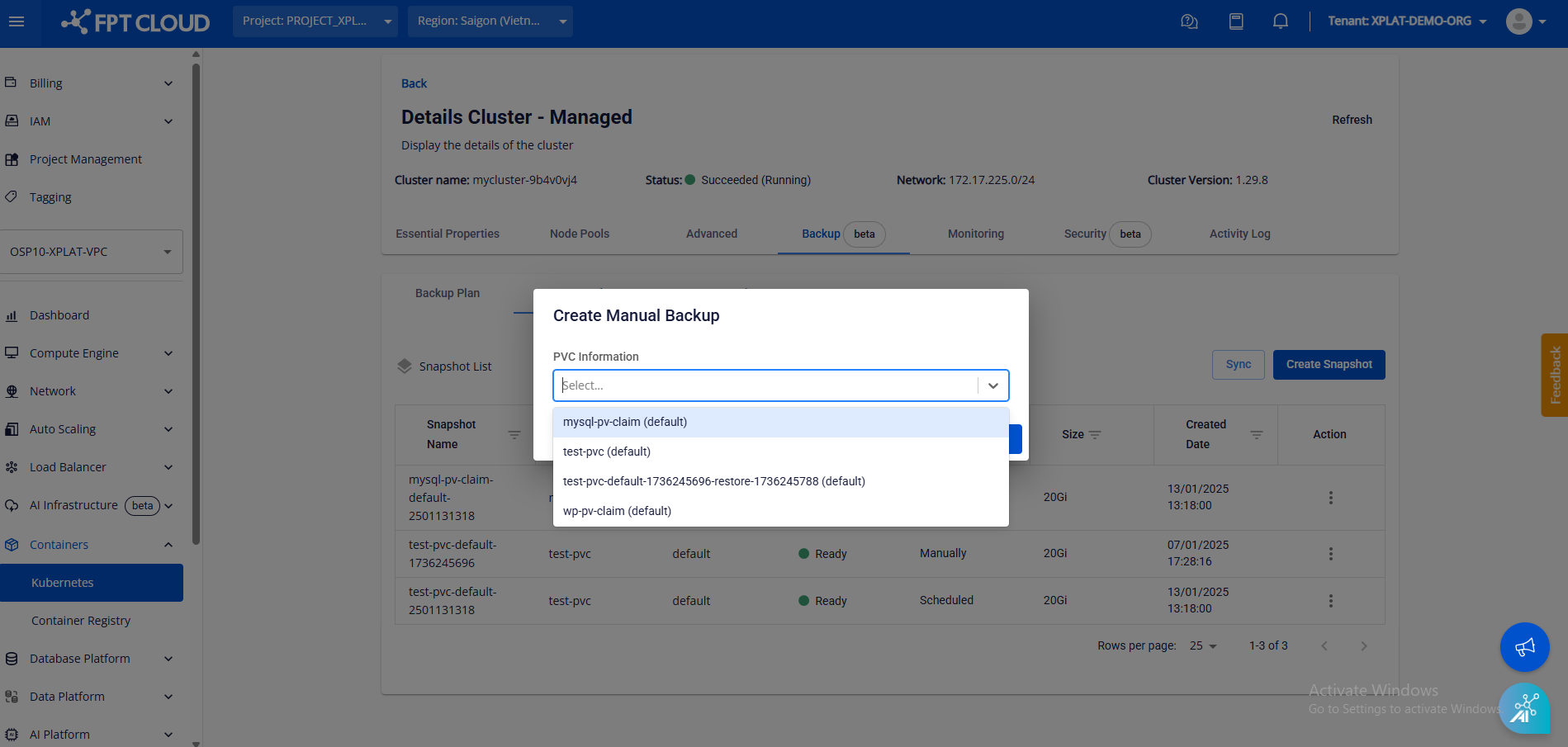Click the notification bell icon
This screenshot has height=747, width=1568.
point(1280,21)
